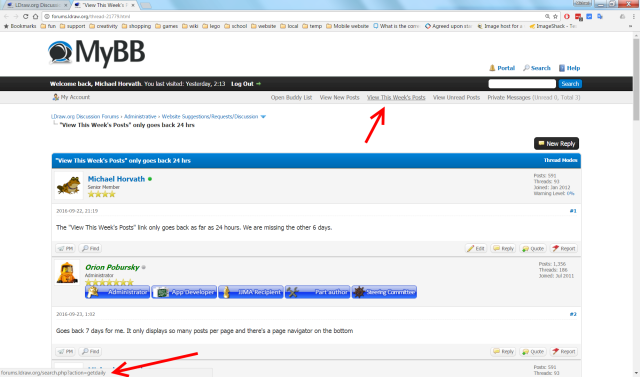This screenshot has height=377, width=640.
Task: Find posts by Orion Pobursky
Action: 90,351
